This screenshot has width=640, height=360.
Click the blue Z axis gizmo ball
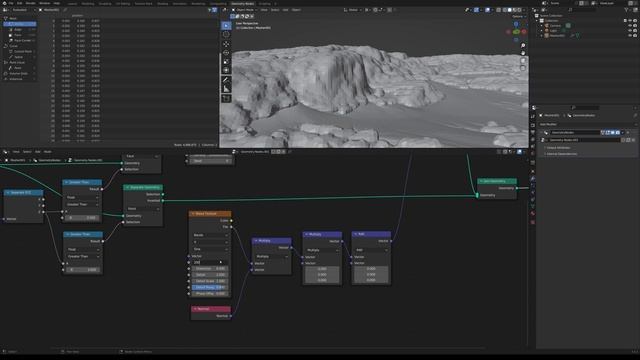tap(516, 24)
